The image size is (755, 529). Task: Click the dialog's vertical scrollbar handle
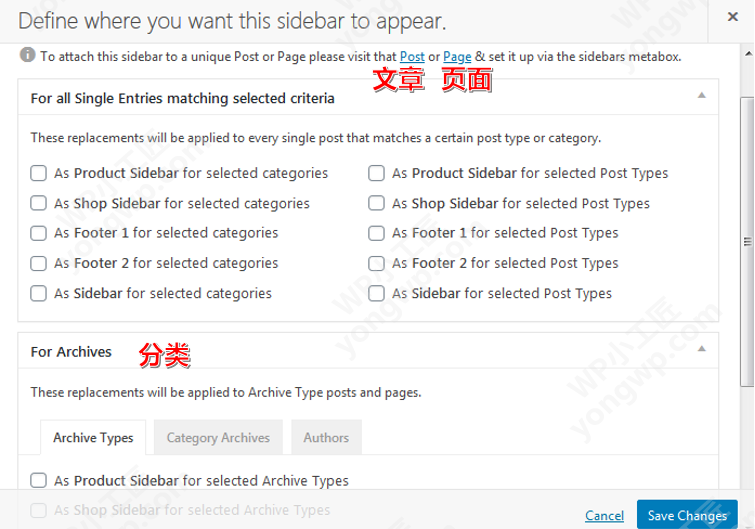tap(746, 240)
